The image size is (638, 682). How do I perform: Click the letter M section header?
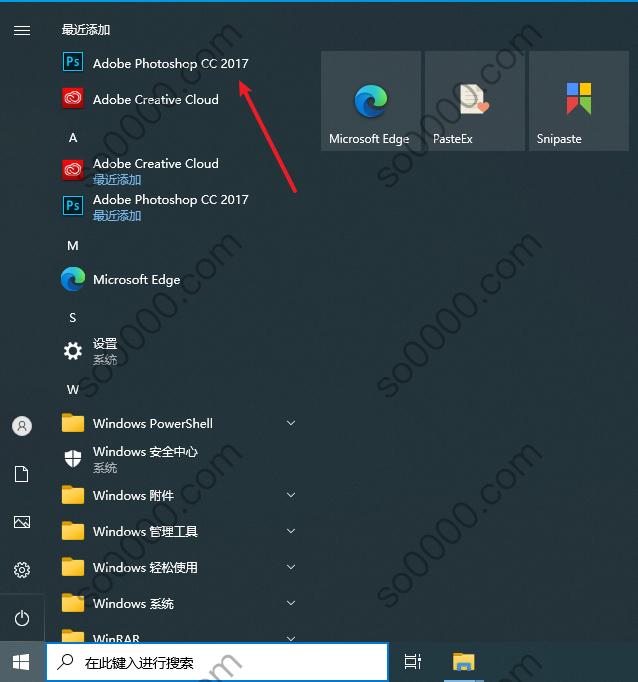tap(73, 246)
